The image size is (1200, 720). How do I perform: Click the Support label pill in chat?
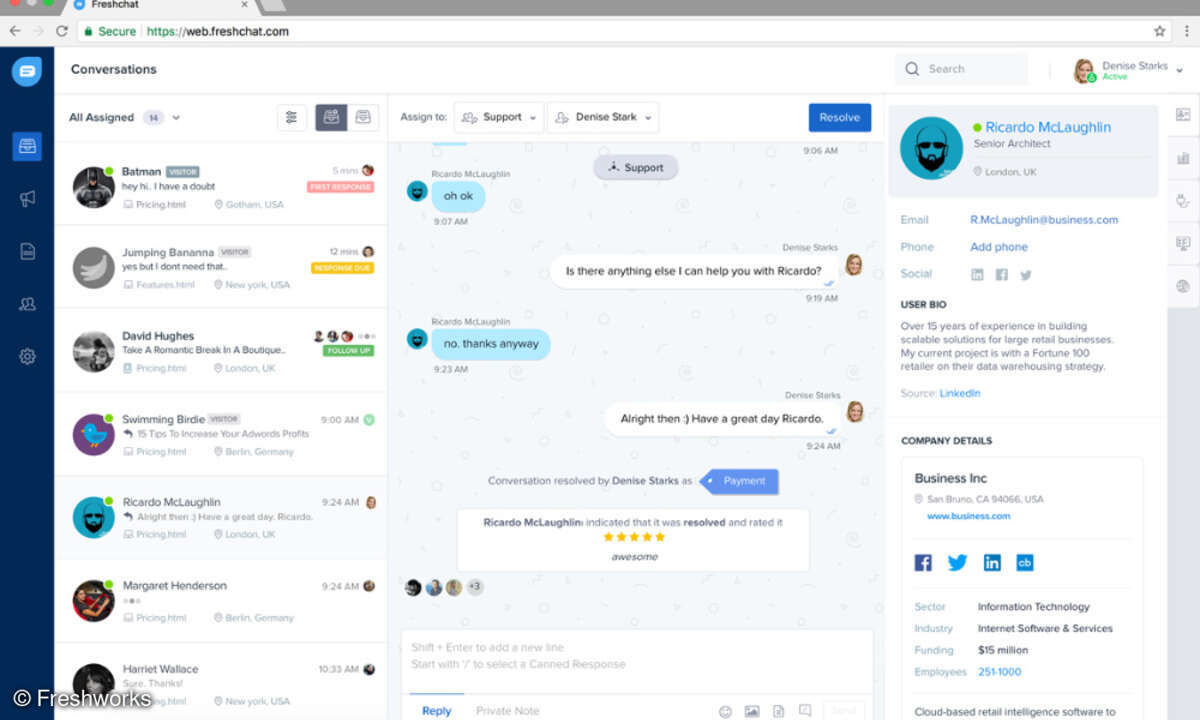click(636, 167)
